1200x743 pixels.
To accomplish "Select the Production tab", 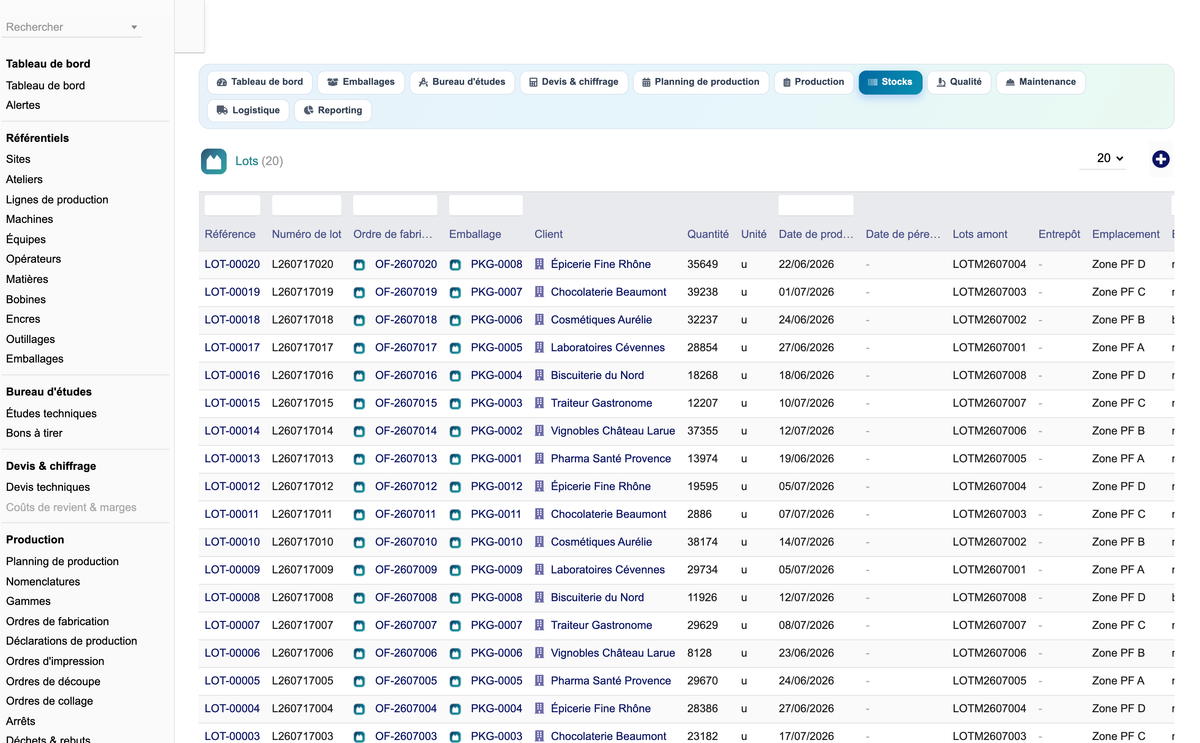I will [813, 82].
